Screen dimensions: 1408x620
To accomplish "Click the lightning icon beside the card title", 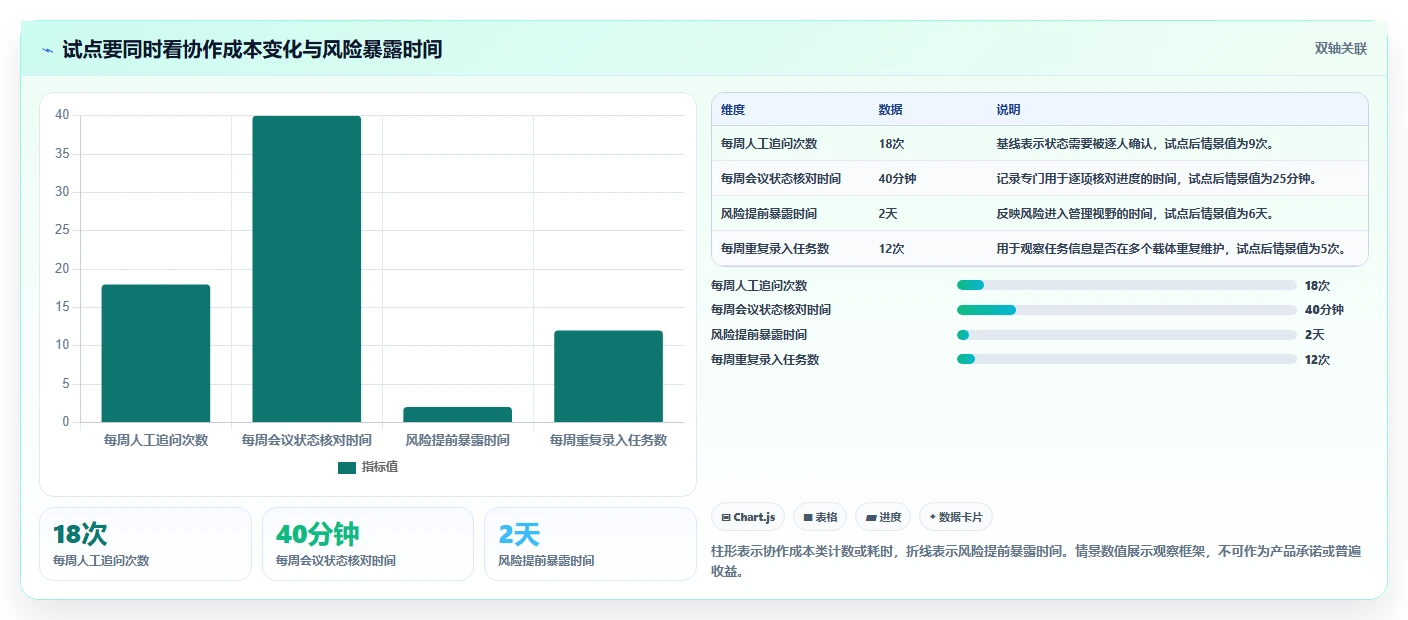I will coord(48,50).
